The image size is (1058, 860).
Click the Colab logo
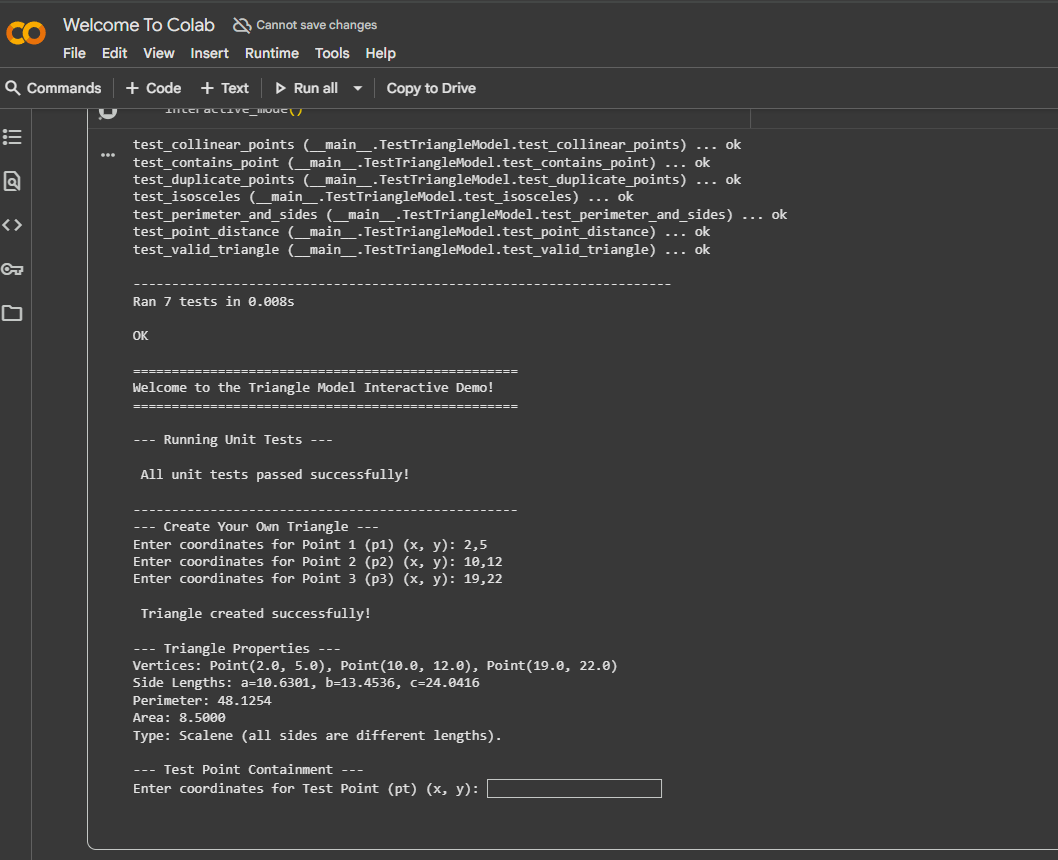[26, 33]
